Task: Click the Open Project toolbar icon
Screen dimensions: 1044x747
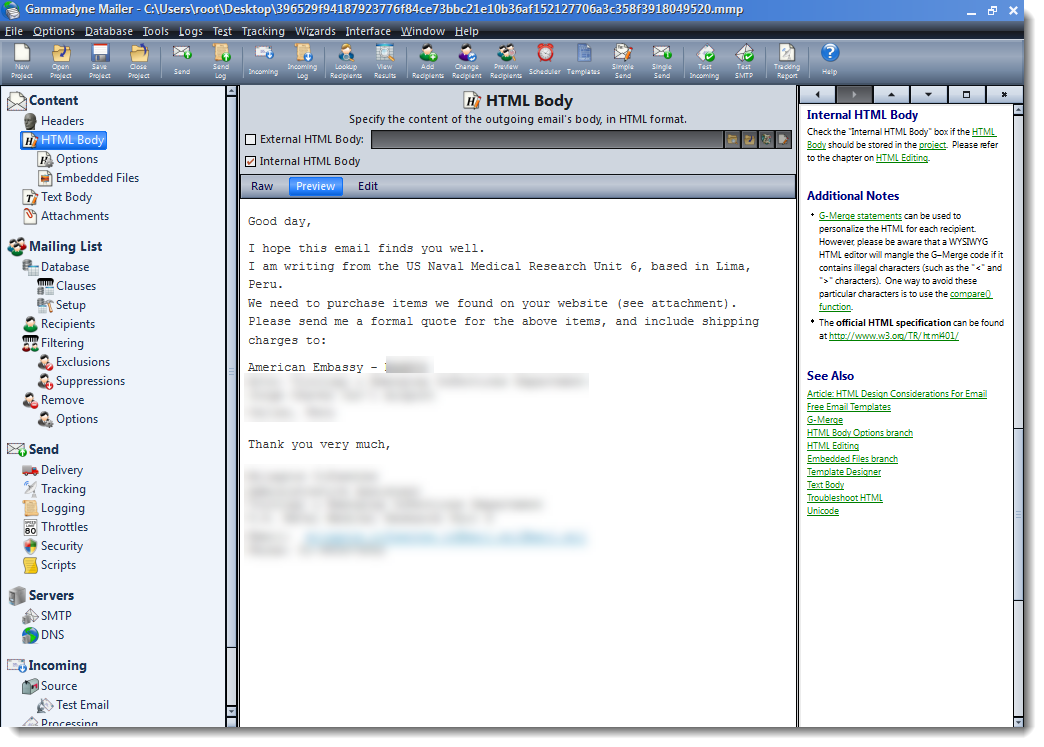Action: click(61, 61)
